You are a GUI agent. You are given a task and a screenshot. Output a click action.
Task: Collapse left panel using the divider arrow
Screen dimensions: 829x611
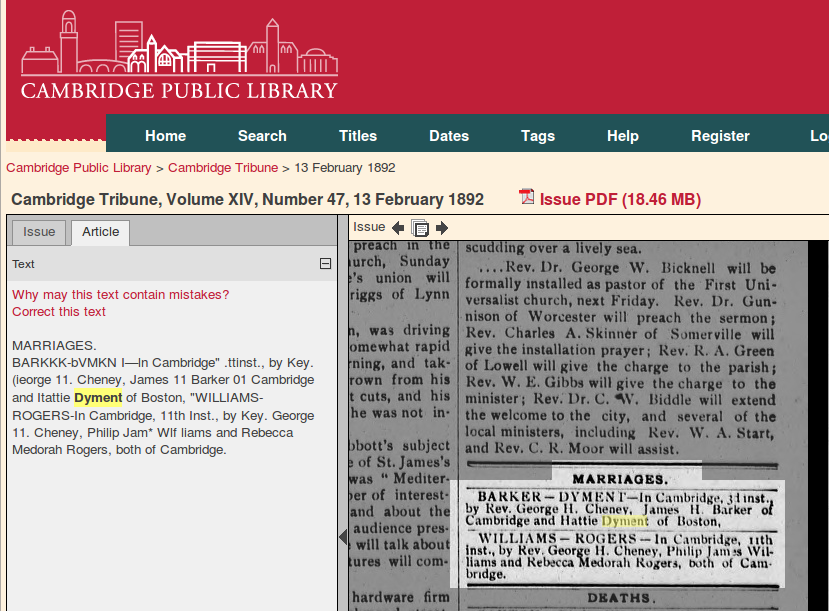(x=343, y=537)
